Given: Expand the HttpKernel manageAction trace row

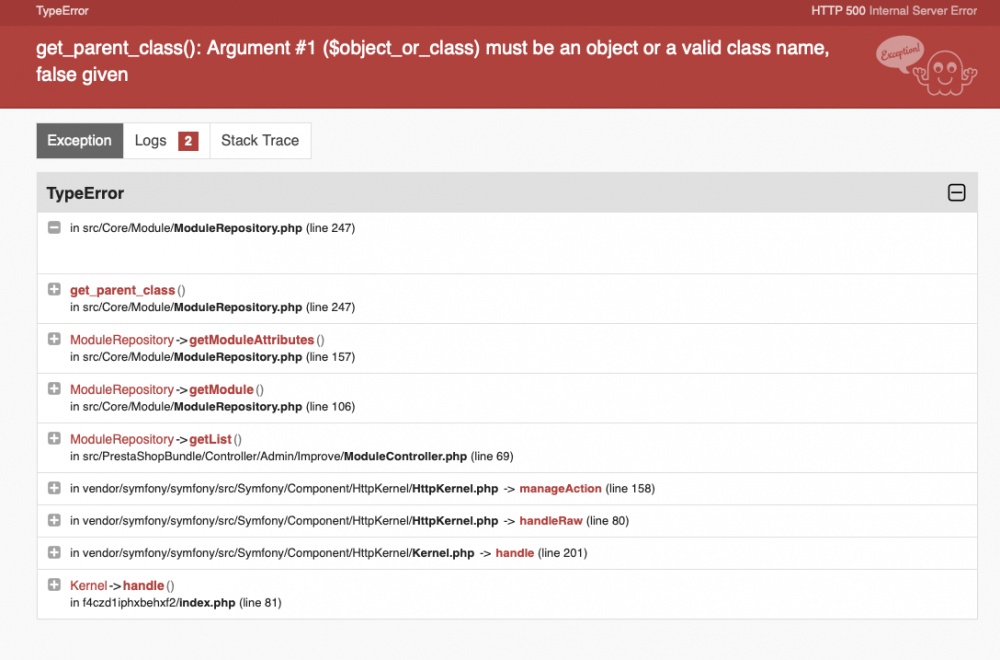Looking at the screenshot, I should pyautogui.click(x=54, y=488).
